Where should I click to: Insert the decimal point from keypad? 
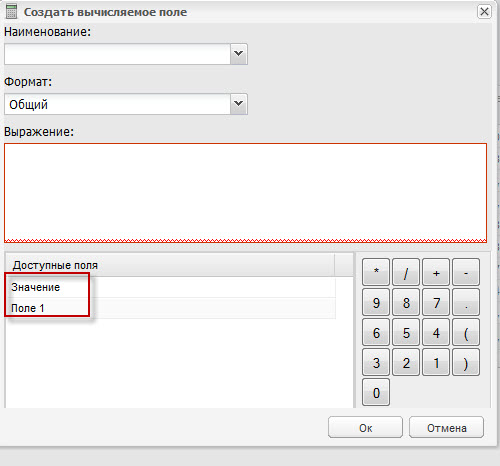click(466, 302)
